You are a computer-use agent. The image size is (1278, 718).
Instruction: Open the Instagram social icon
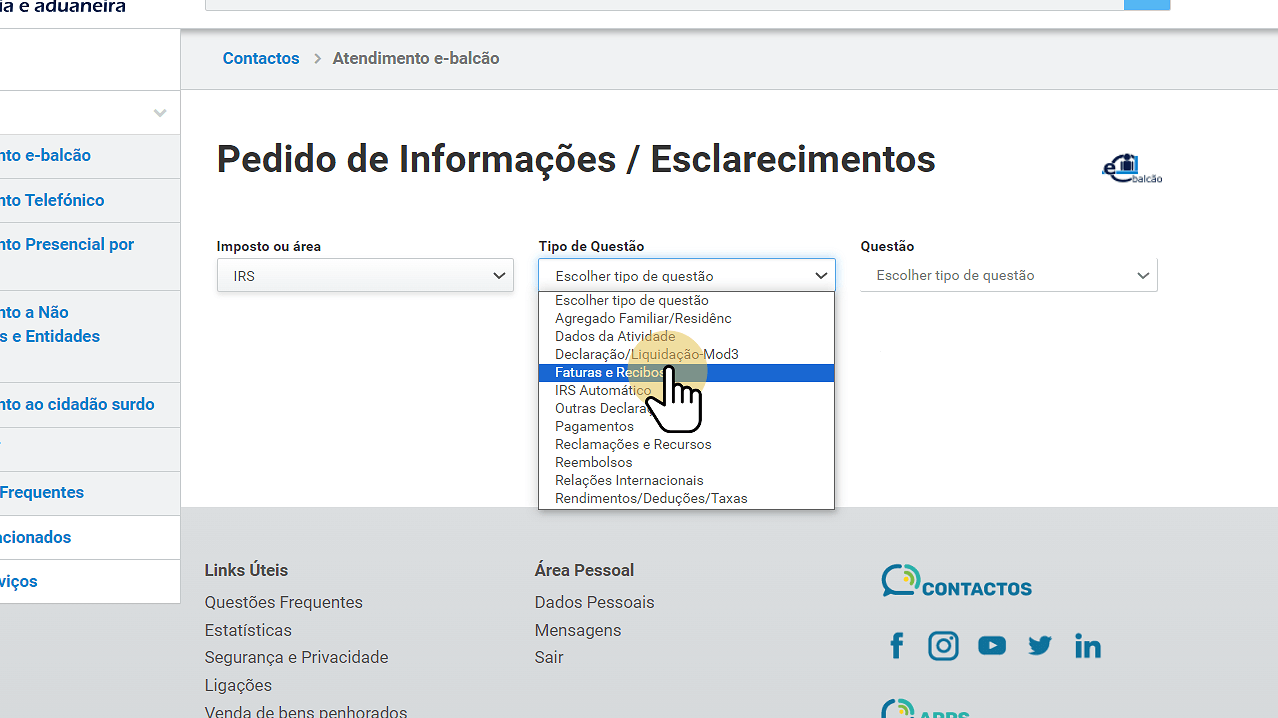pos(943,646)
